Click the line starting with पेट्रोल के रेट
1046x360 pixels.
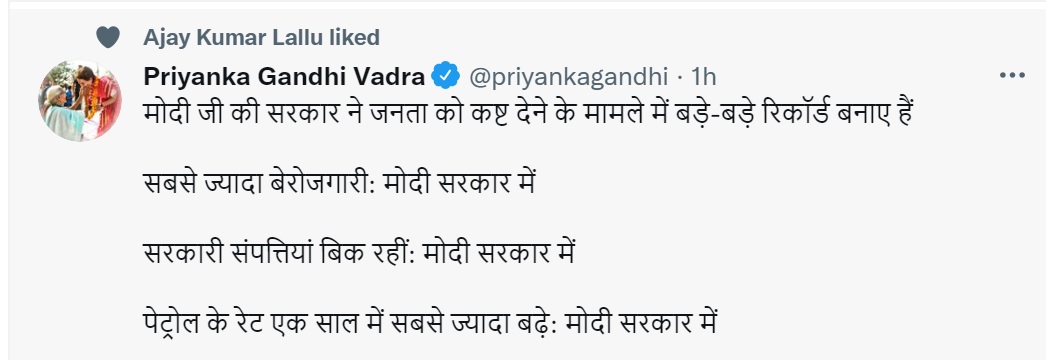(x=430, y=323)
